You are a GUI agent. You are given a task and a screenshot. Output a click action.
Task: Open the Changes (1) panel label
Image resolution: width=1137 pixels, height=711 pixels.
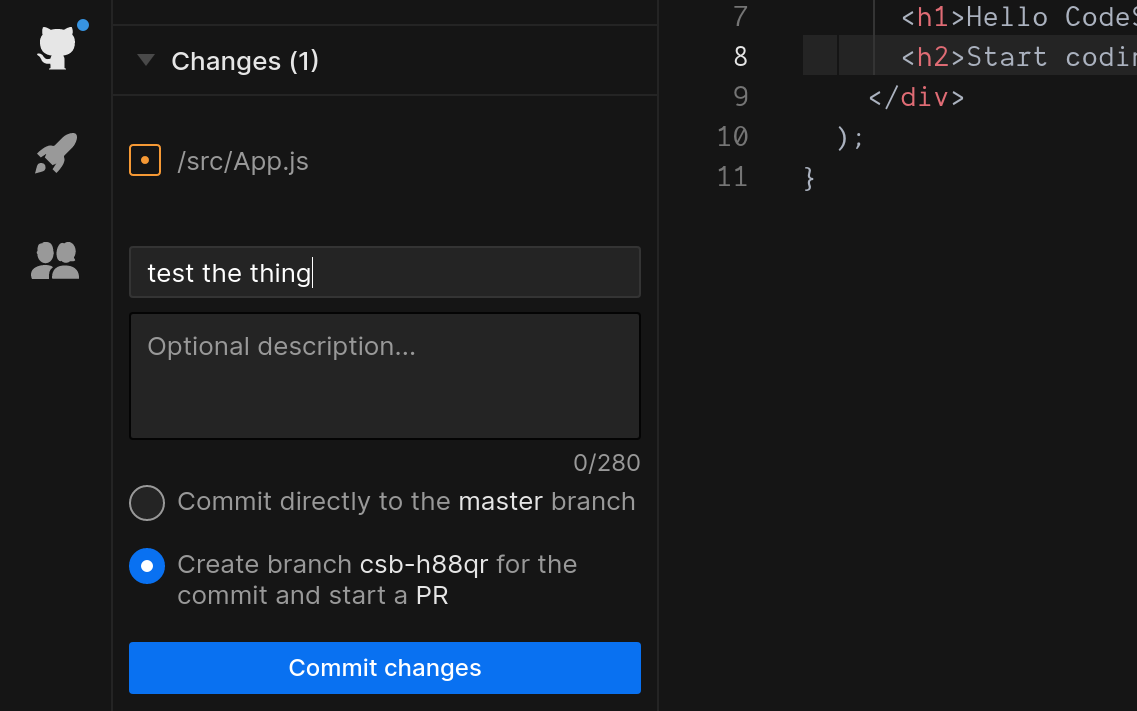[245, 61]
